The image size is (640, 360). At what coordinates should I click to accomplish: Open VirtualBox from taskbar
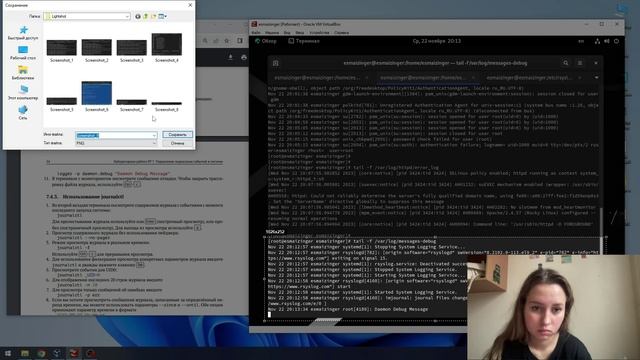(x=58, y=353)
